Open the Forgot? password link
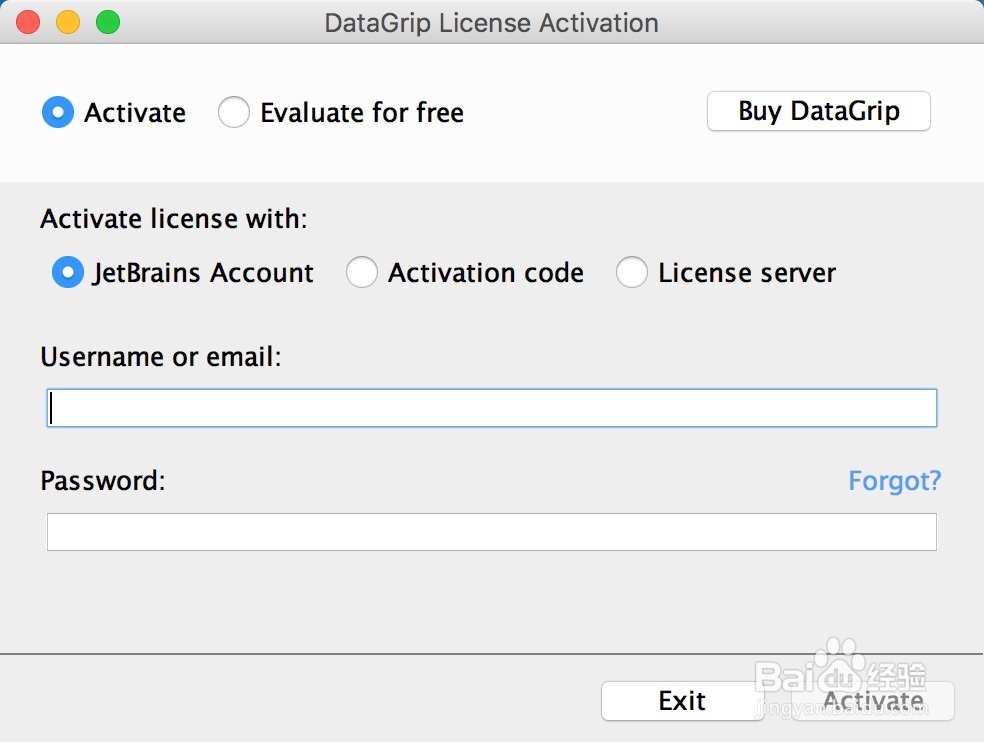The height and width of the screenshot is (742, 984). pyautogui.click(x=894, y=481)
